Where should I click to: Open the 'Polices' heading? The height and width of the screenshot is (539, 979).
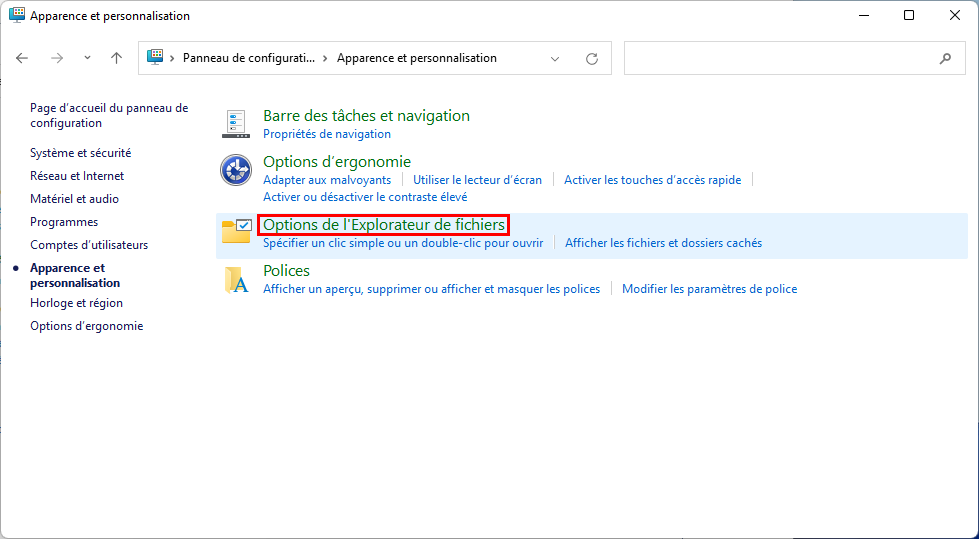287,271
